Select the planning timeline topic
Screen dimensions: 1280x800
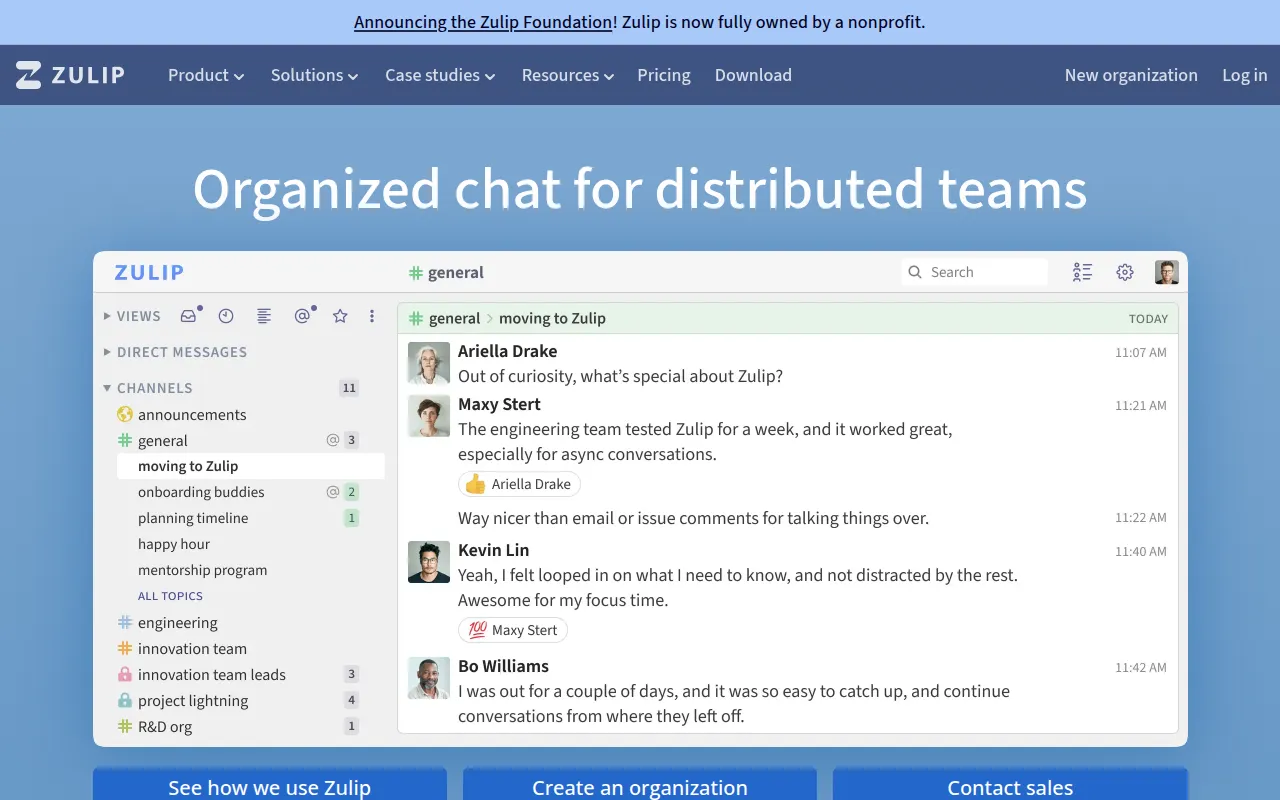pyautogui.click(x=193, y=518)
